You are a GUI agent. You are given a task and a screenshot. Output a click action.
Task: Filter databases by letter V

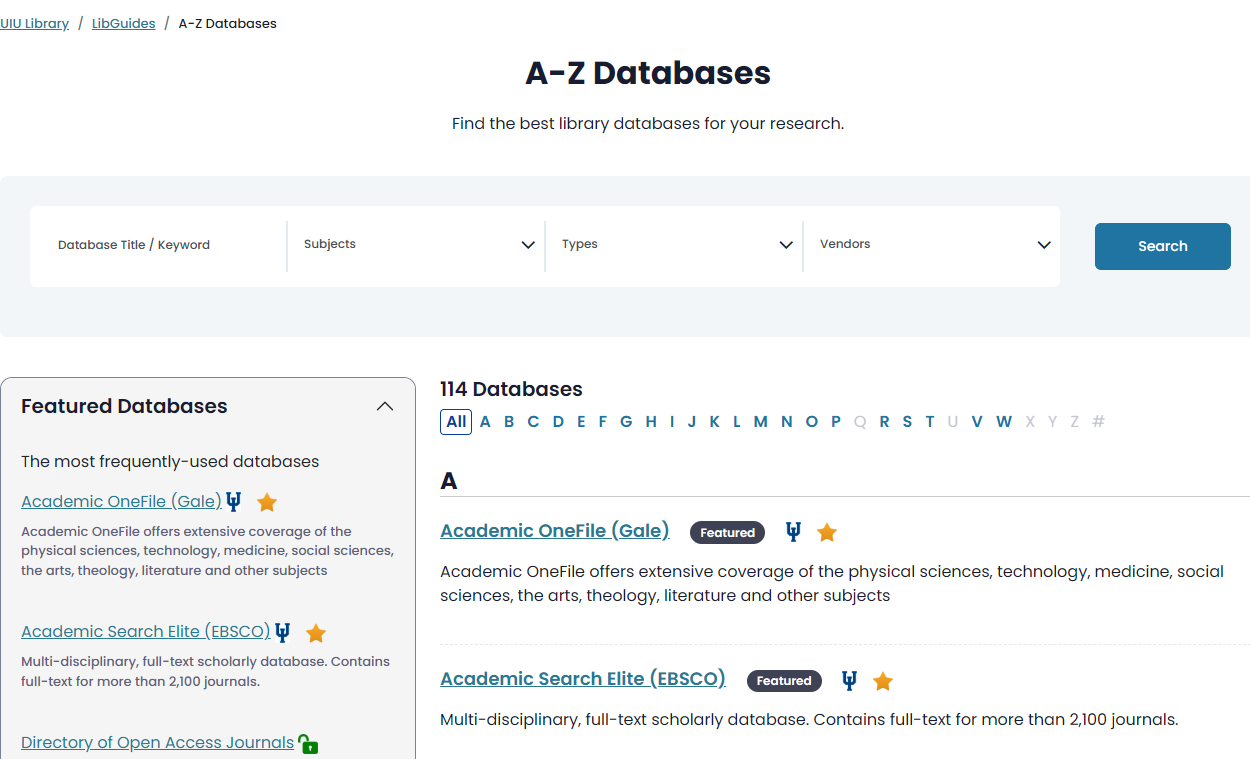[x=977, y=422]
